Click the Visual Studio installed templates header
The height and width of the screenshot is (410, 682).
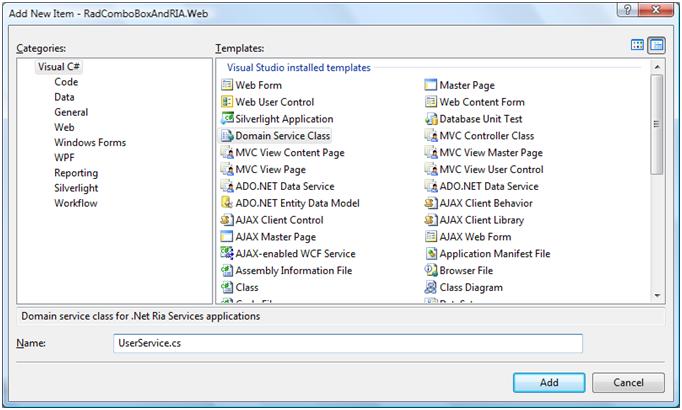(x=299, y=67)
